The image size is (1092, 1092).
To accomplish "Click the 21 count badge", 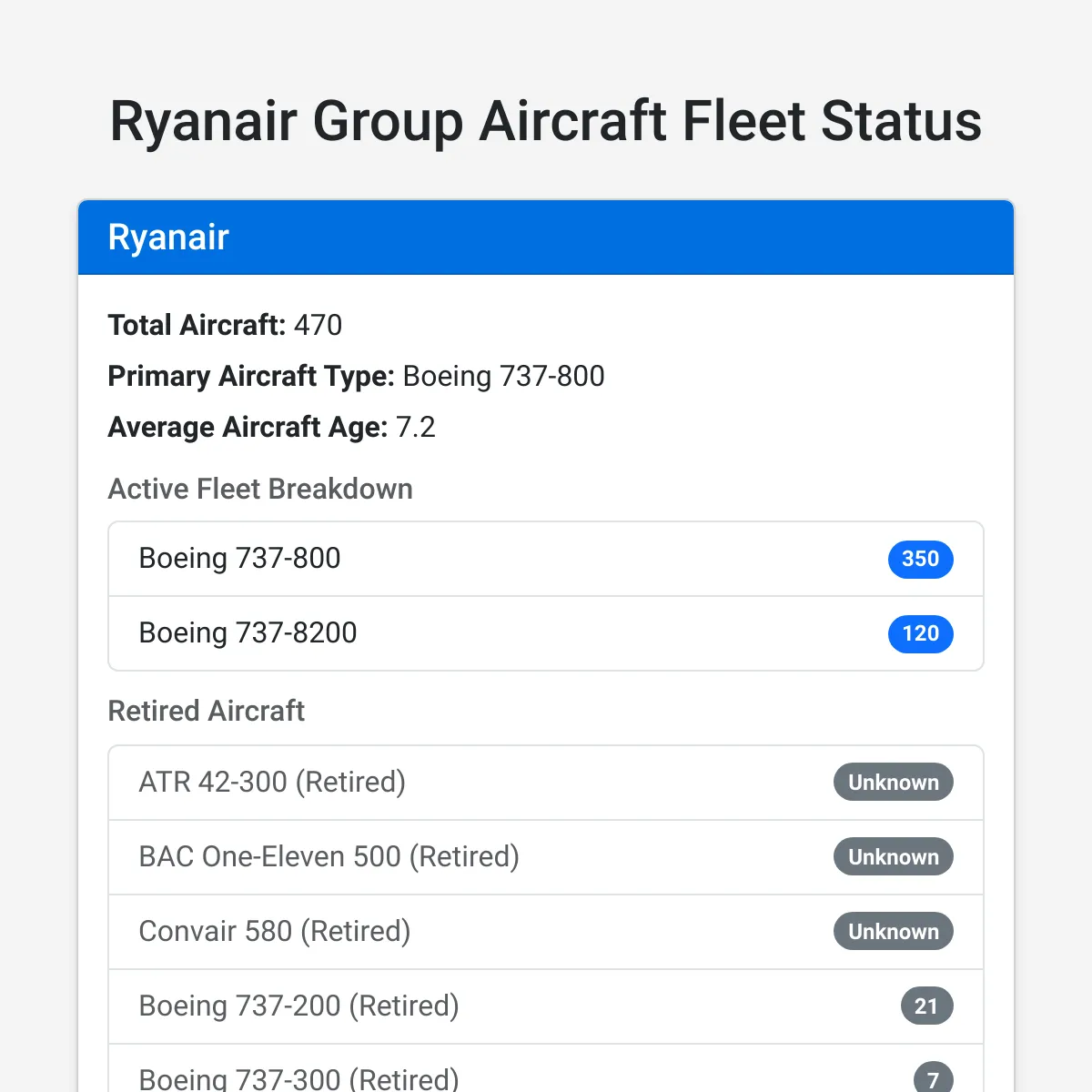I will click(x=926, y=1006).
